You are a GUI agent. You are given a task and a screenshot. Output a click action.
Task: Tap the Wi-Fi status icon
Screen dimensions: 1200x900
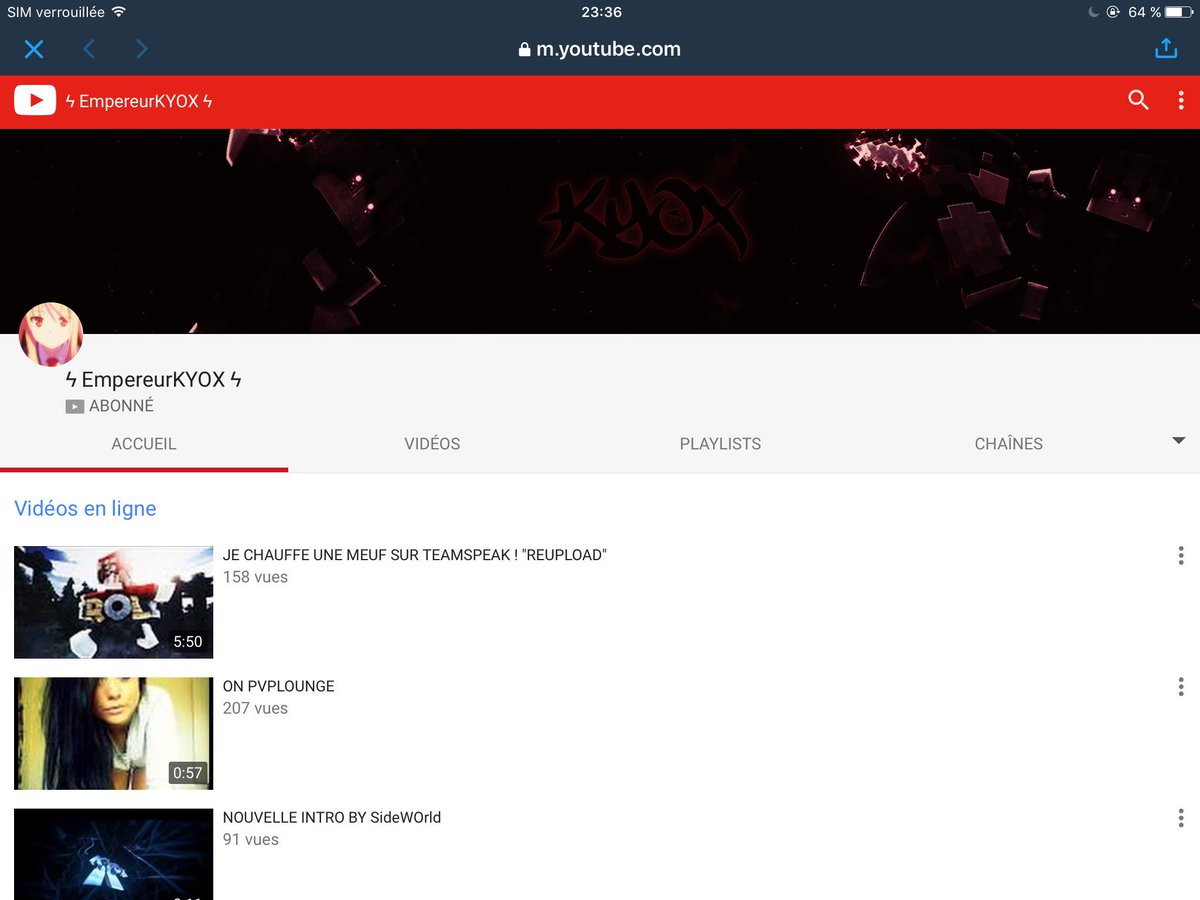click(x=119, y=12)
